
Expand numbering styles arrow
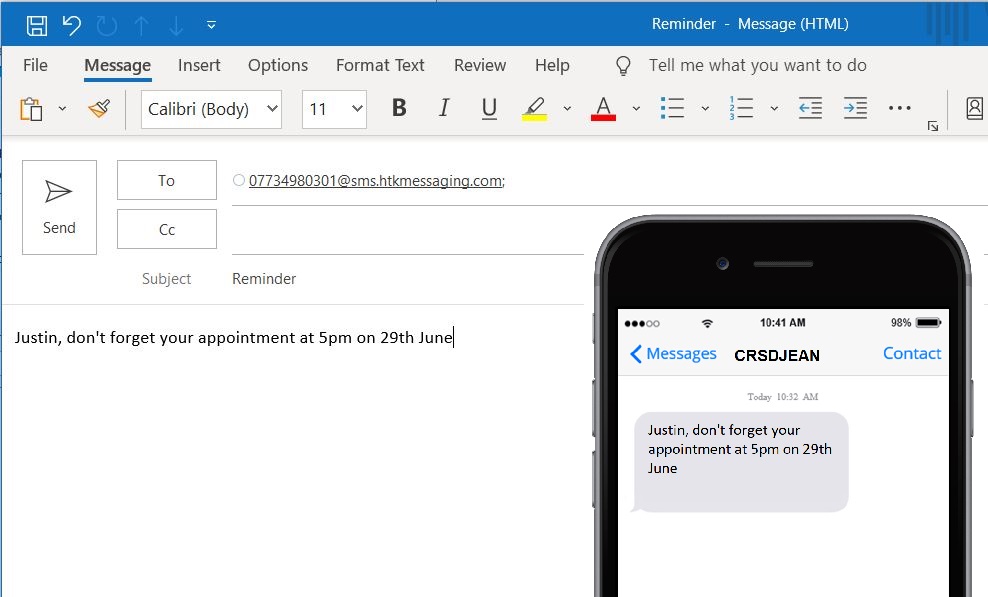774,108
